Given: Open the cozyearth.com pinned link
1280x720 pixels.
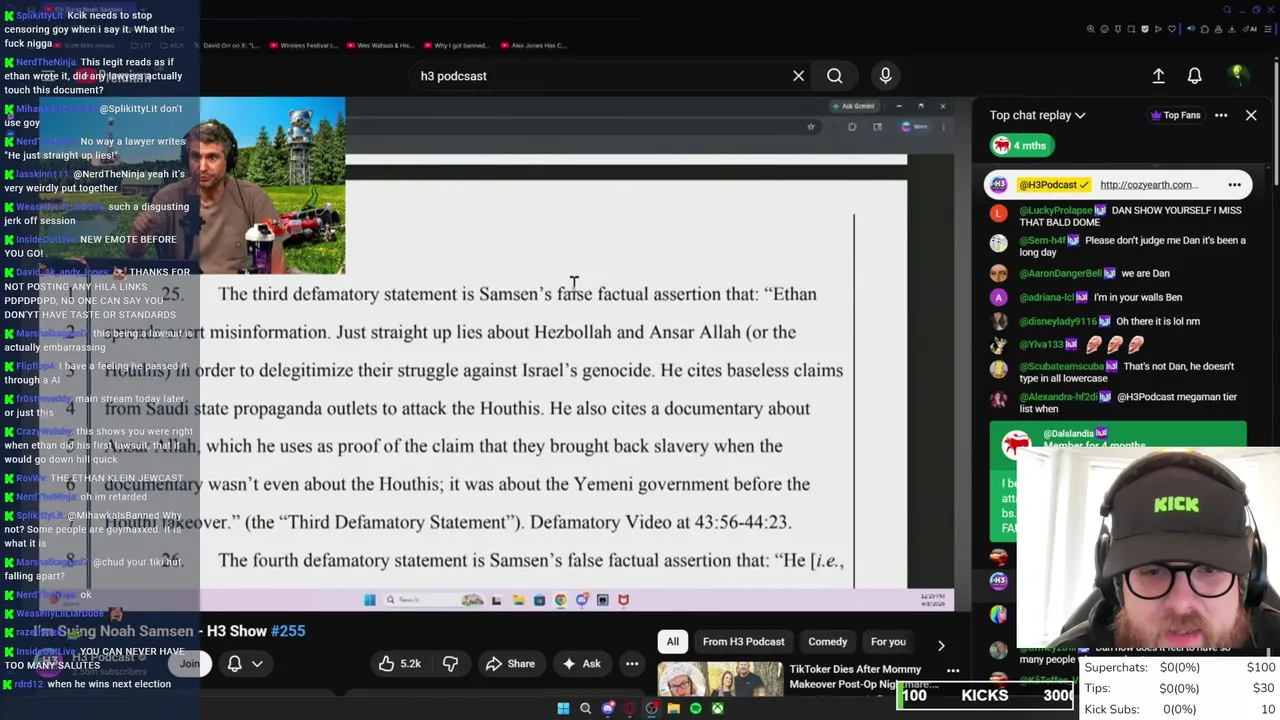Looking at the screenshot, I should pyautogui.click(x=1148, y=184).
